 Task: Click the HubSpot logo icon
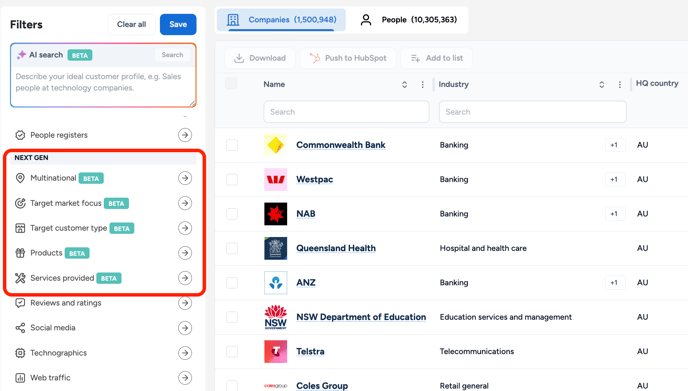point(315,58)
